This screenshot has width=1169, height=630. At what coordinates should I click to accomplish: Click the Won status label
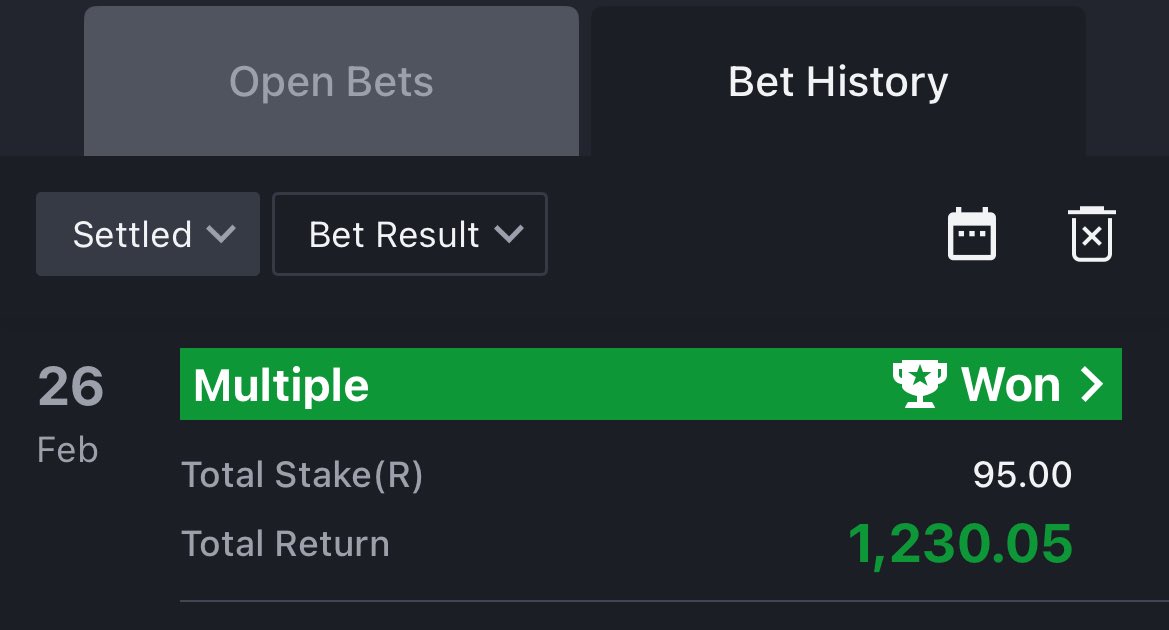[x=1010, y=385]
